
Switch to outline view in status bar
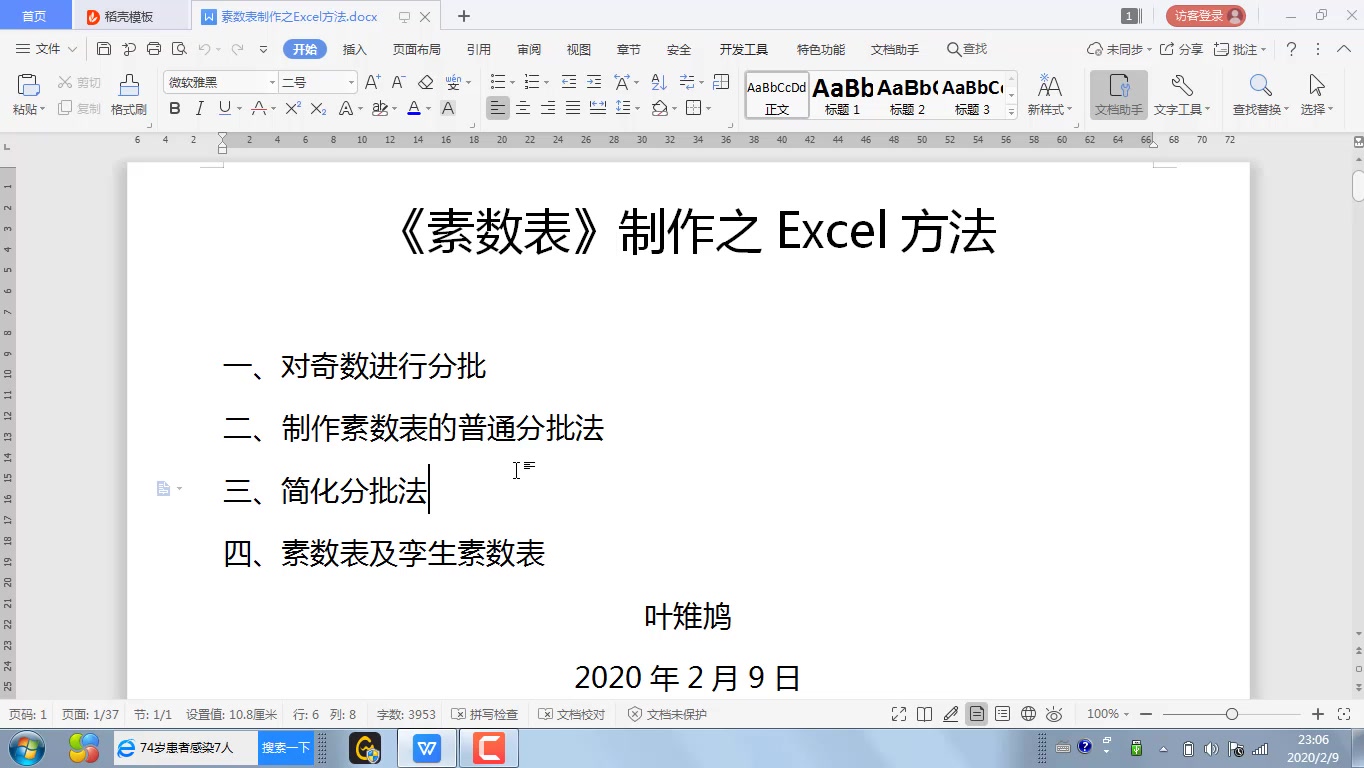(x=1003, y=714)
